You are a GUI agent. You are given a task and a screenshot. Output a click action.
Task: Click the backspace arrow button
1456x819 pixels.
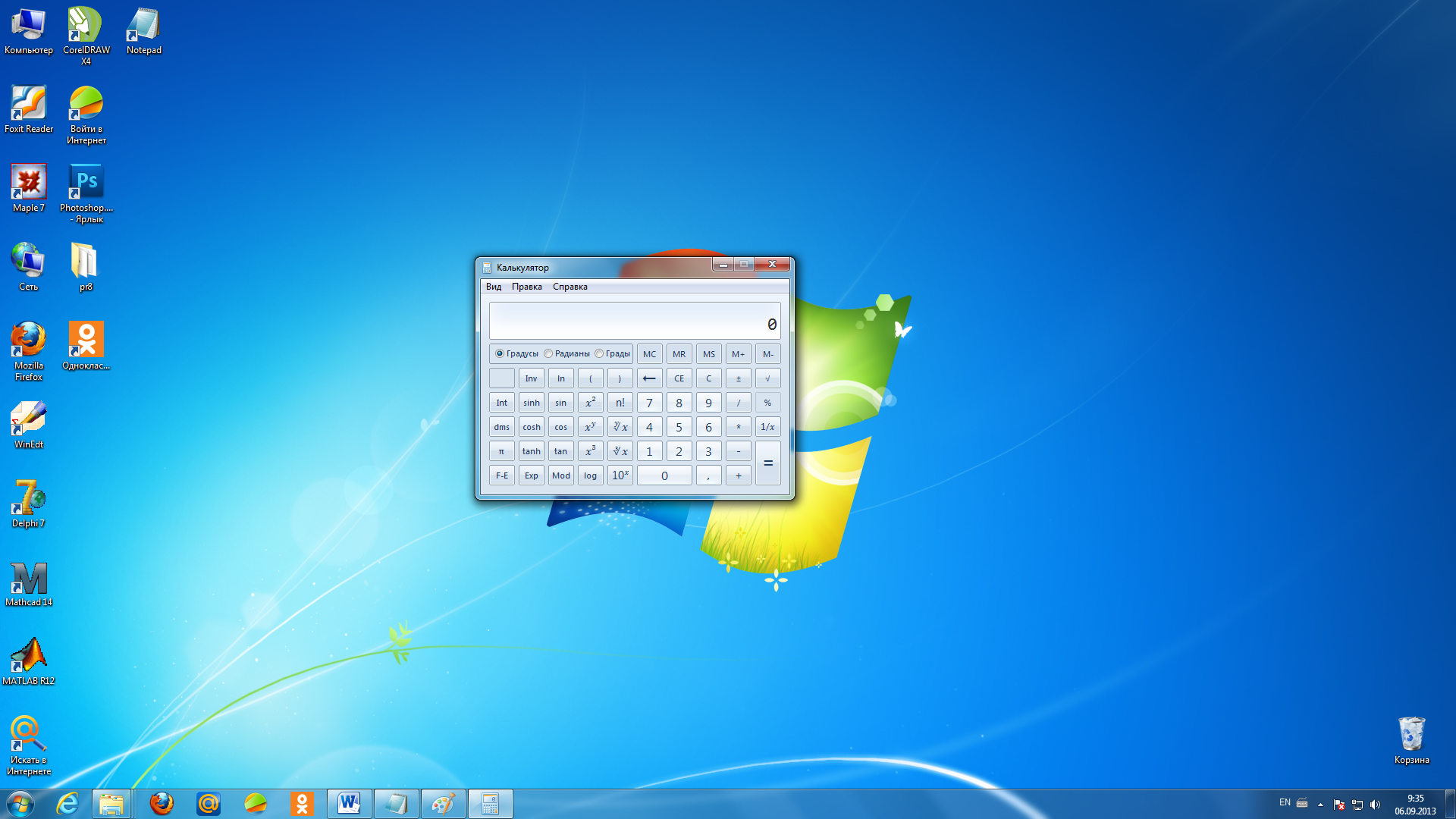(x=649, y=378)
